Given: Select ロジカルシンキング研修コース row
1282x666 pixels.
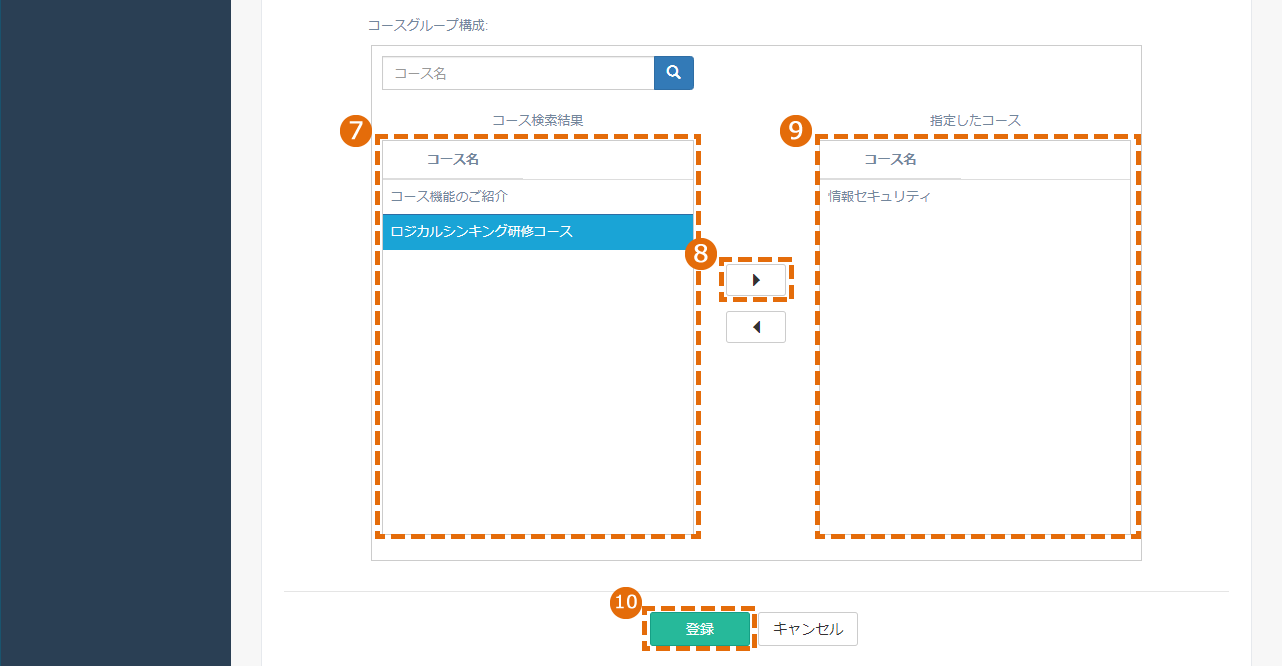Looking at the screenshot, I should 538,232.
